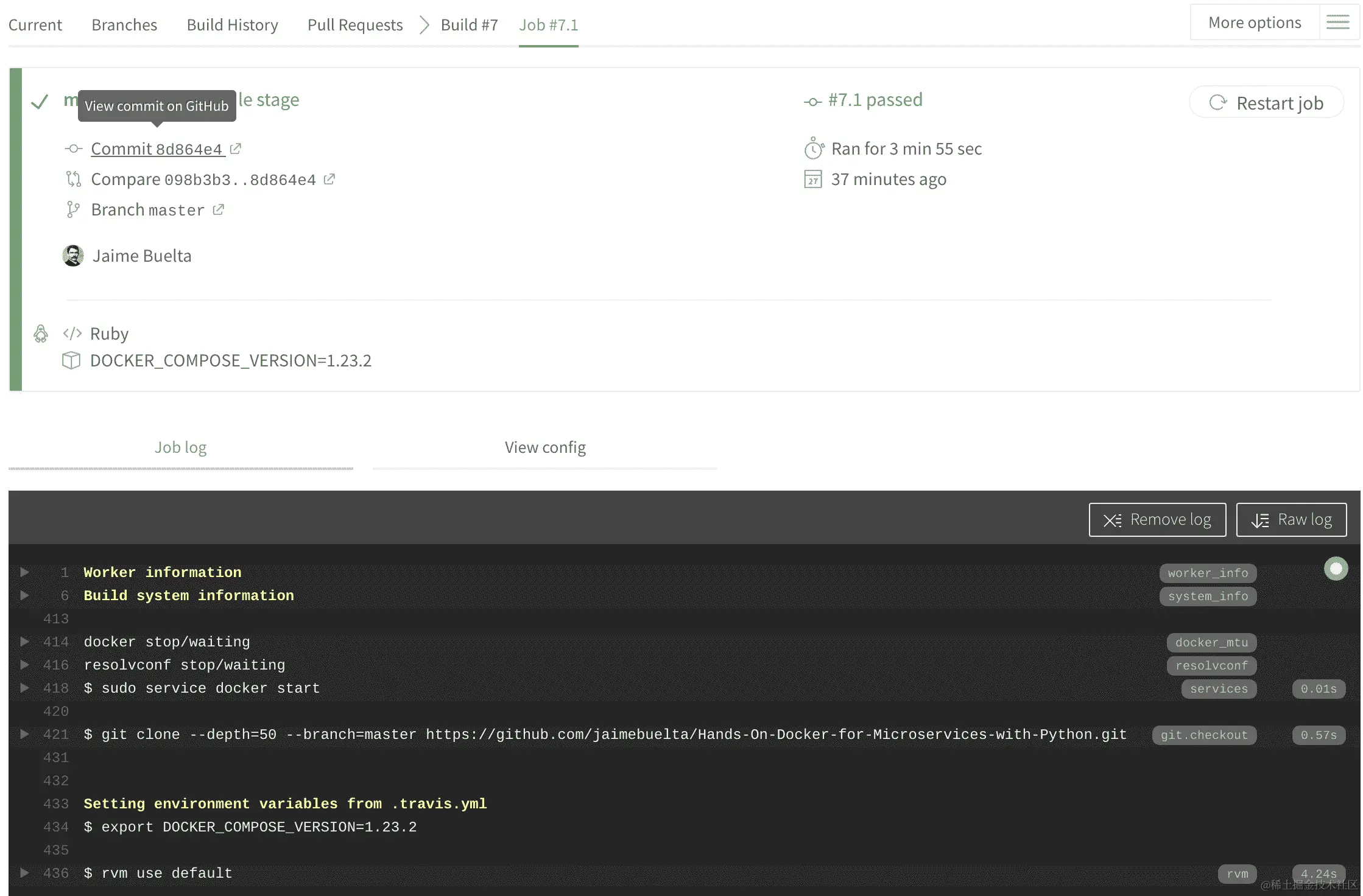Open the Build History tab

[232, 24]
